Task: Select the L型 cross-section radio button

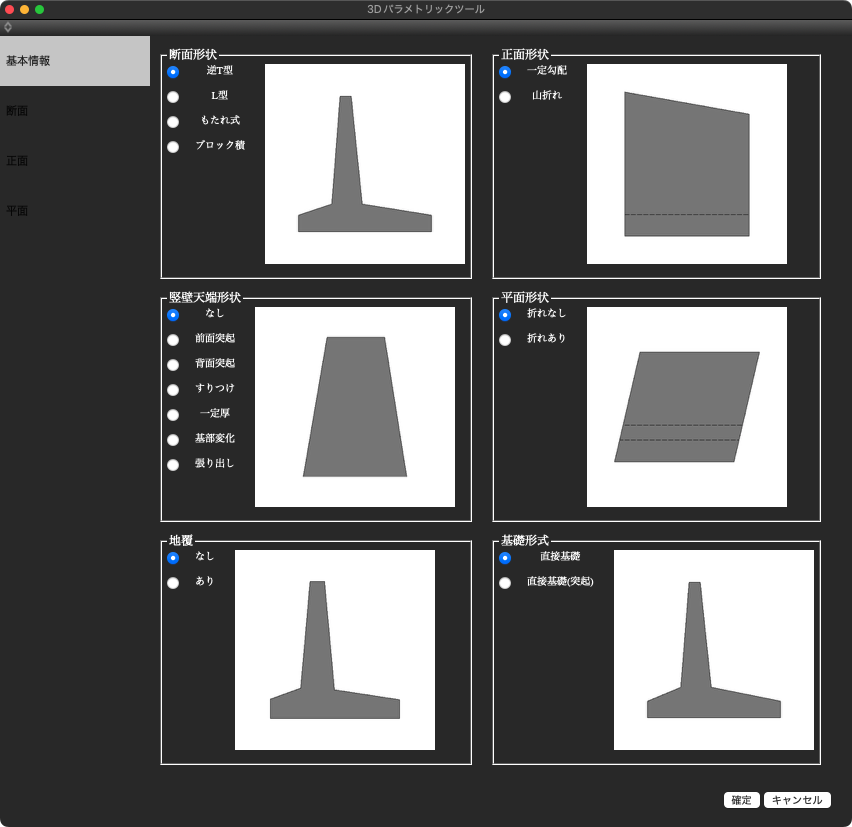Action: click(x=173, y=97)
